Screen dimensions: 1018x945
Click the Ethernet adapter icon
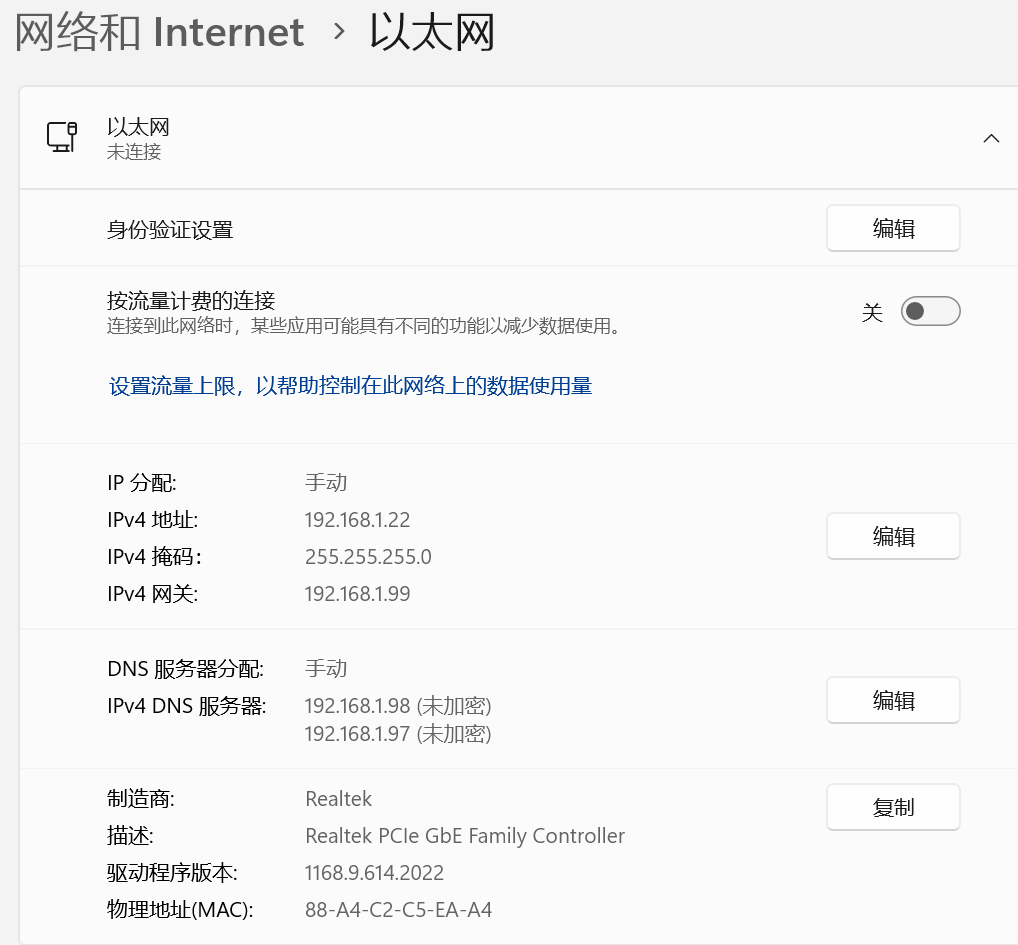coord(62,137)
